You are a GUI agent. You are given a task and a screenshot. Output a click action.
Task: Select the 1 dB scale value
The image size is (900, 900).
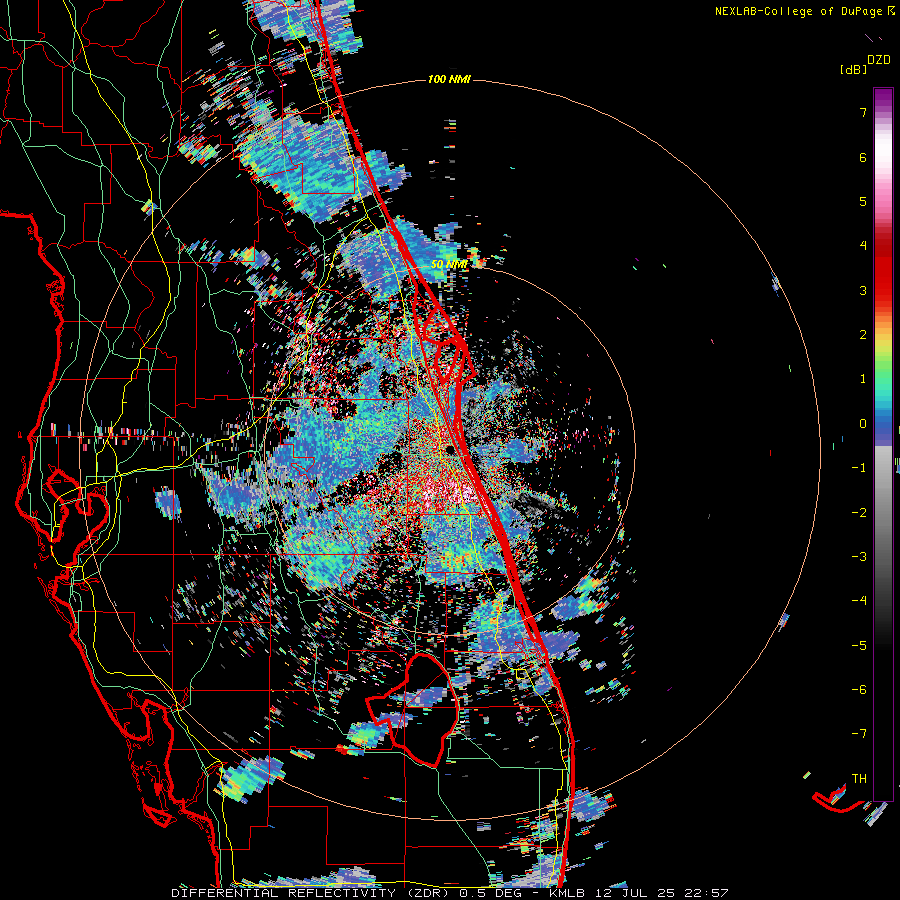[863, 379]
